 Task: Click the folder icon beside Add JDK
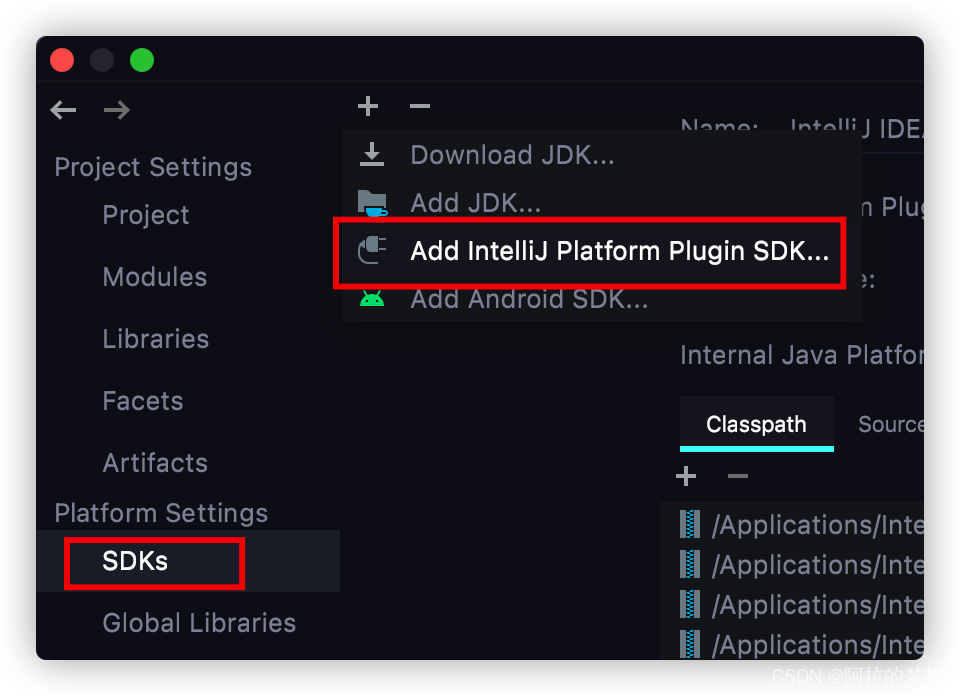coord(372,203)
